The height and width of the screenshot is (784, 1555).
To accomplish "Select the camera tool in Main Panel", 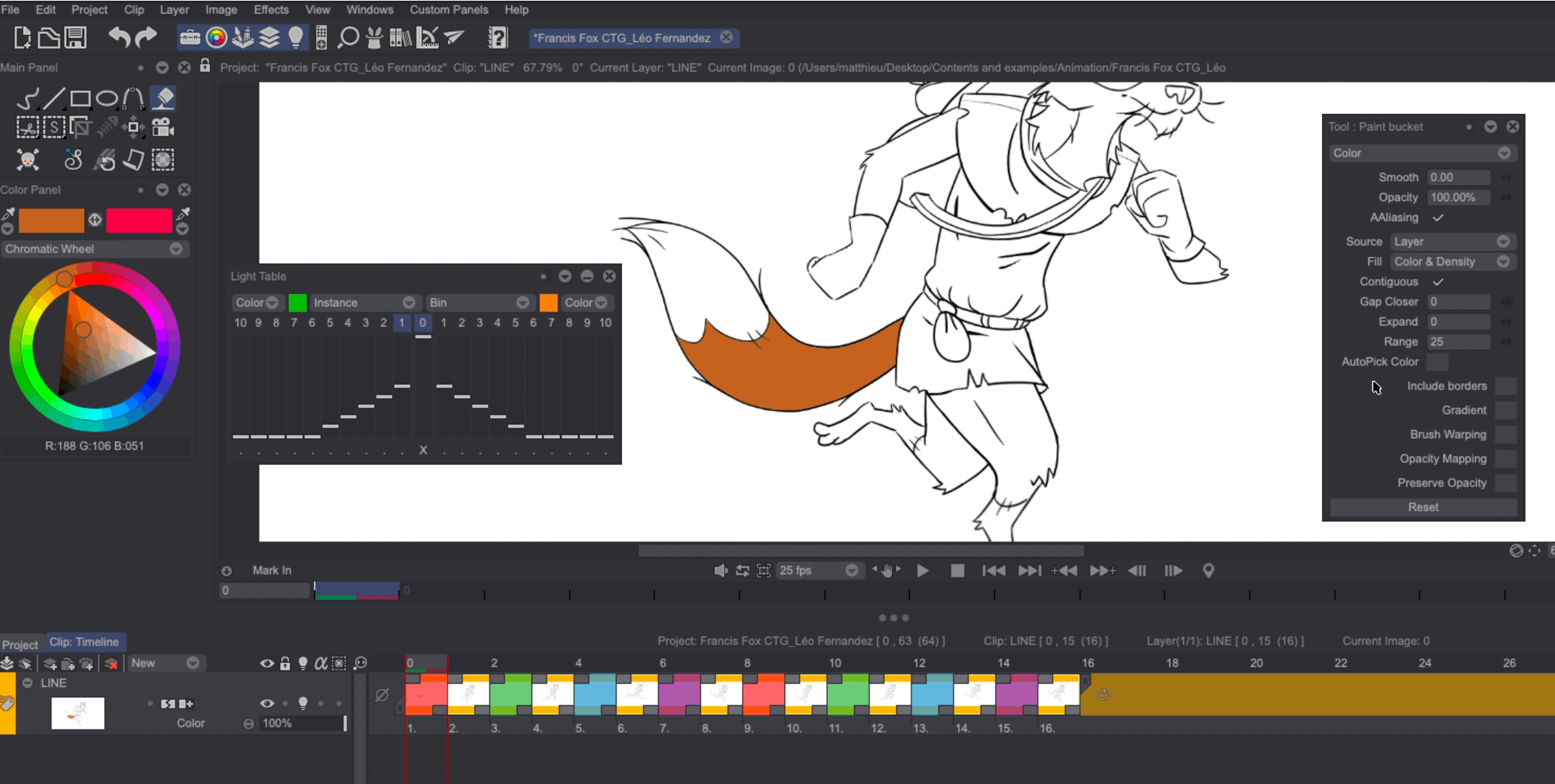I will [162, 127].
